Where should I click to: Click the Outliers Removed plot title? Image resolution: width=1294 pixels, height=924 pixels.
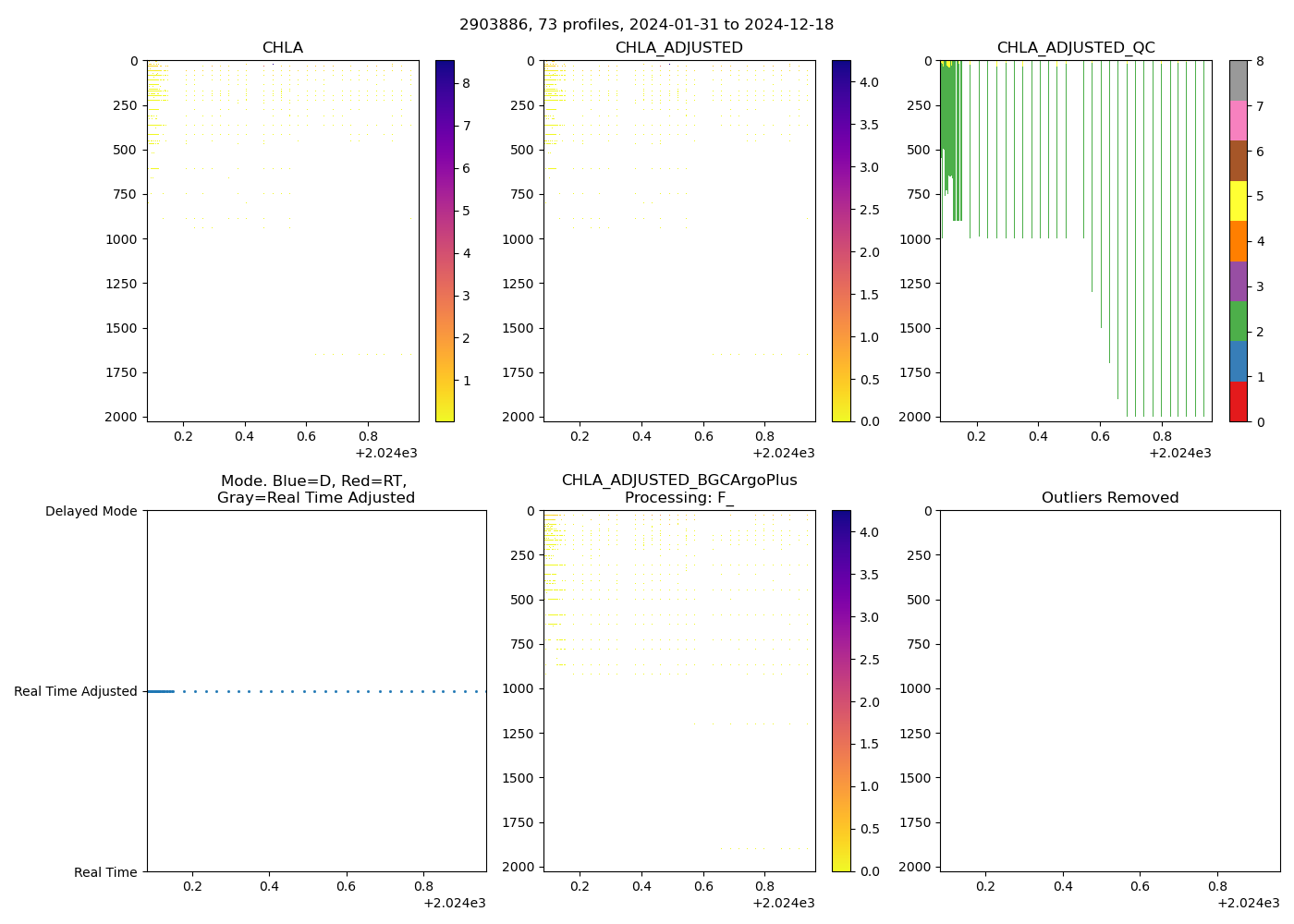pos(1109,498)
